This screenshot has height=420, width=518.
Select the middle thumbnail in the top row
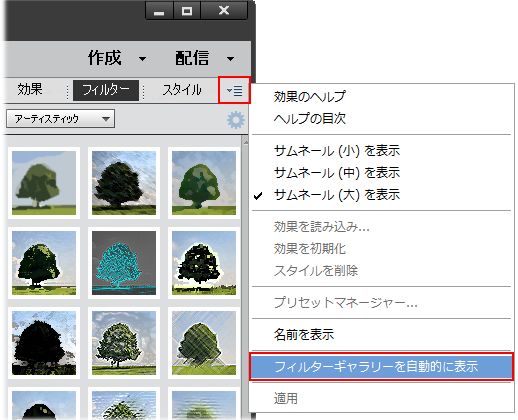[x=124, y=183]
